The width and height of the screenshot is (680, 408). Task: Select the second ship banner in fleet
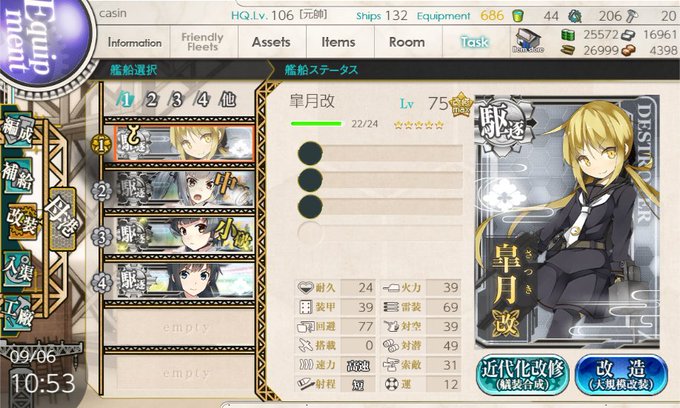(185, 189)
